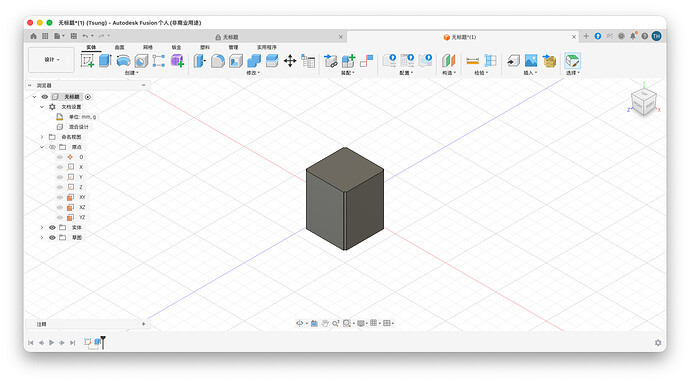
Task: Select the Joint tool in Assemble group
Action: pyautogui.click(x=366, y=60)
